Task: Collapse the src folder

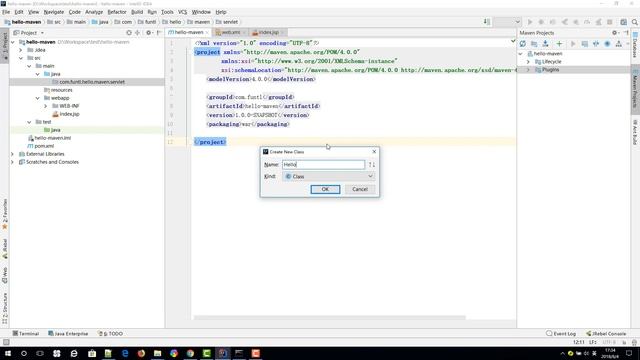Action: tap(21, 58)
